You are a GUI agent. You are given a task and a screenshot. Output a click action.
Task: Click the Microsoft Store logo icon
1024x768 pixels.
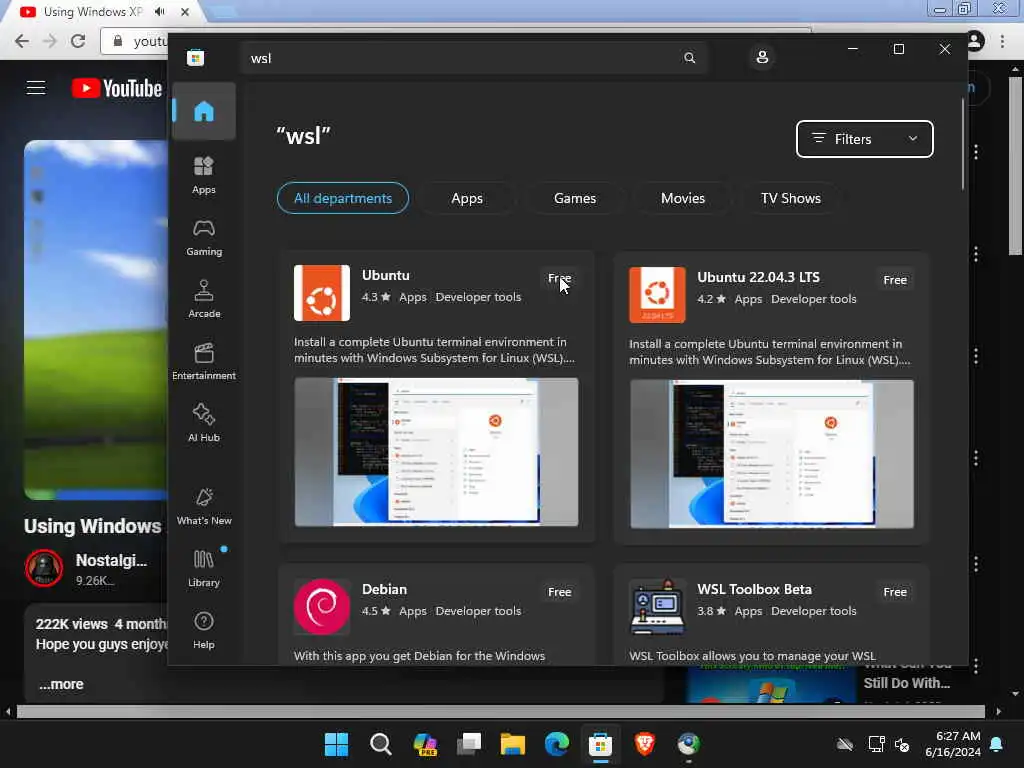195,58
